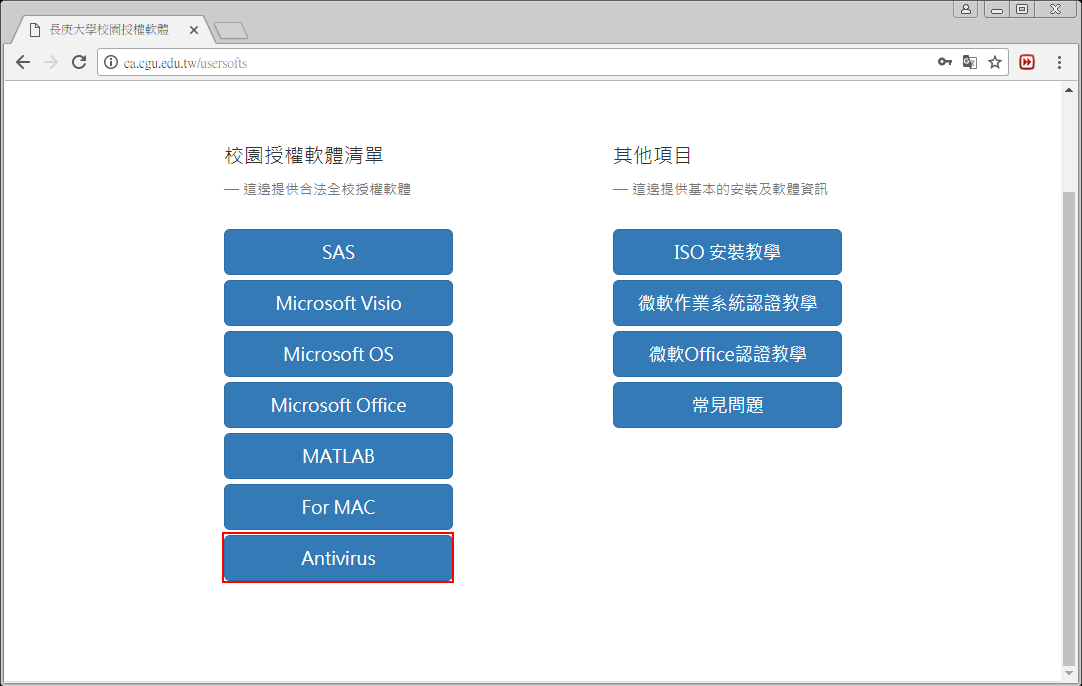This screenshot has height=686, width=1082.
Task: Click the translate page icon
Action: coord(969,62)
